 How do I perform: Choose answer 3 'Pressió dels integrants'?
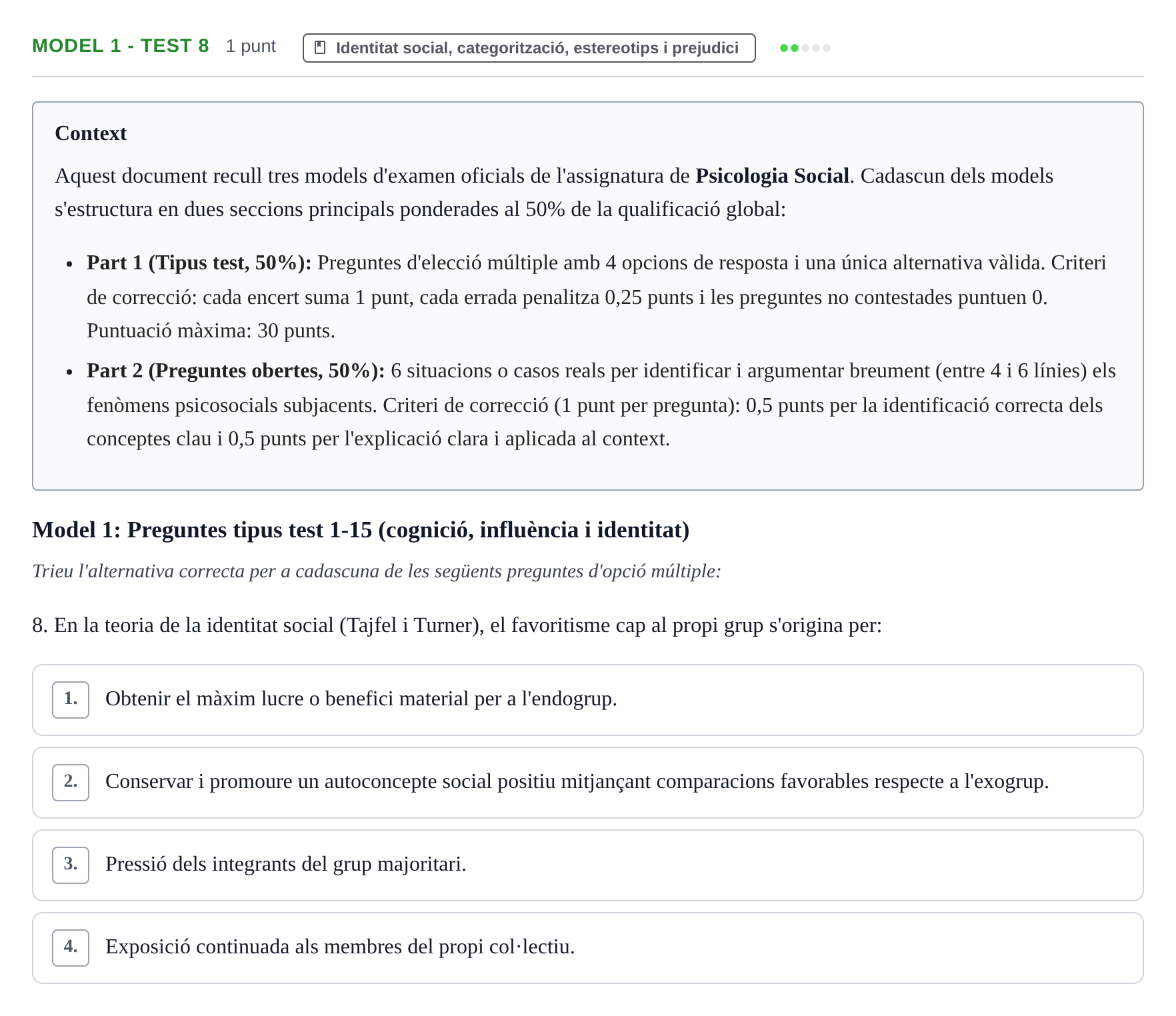587,865
